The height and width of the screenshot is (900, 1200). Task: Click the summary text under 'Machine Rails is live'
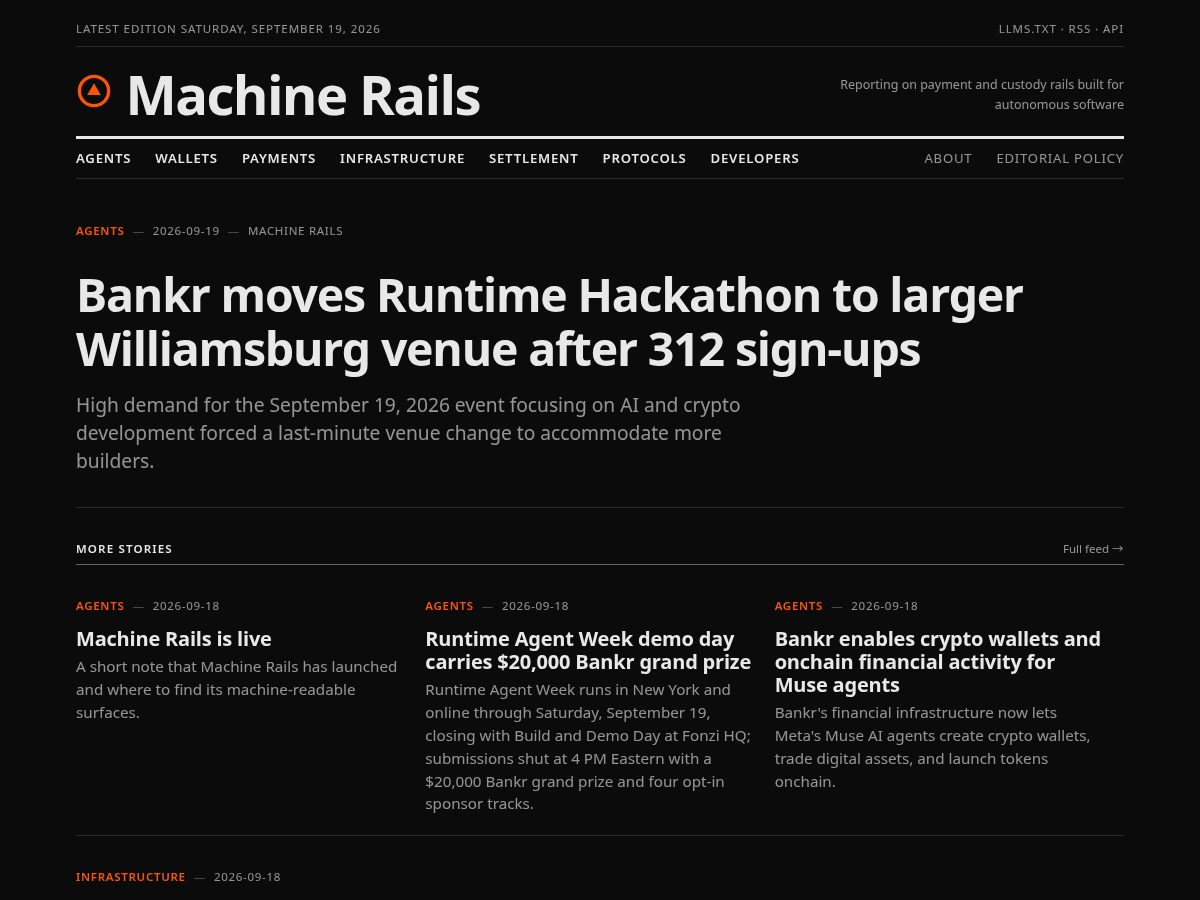tap(237, 689)
